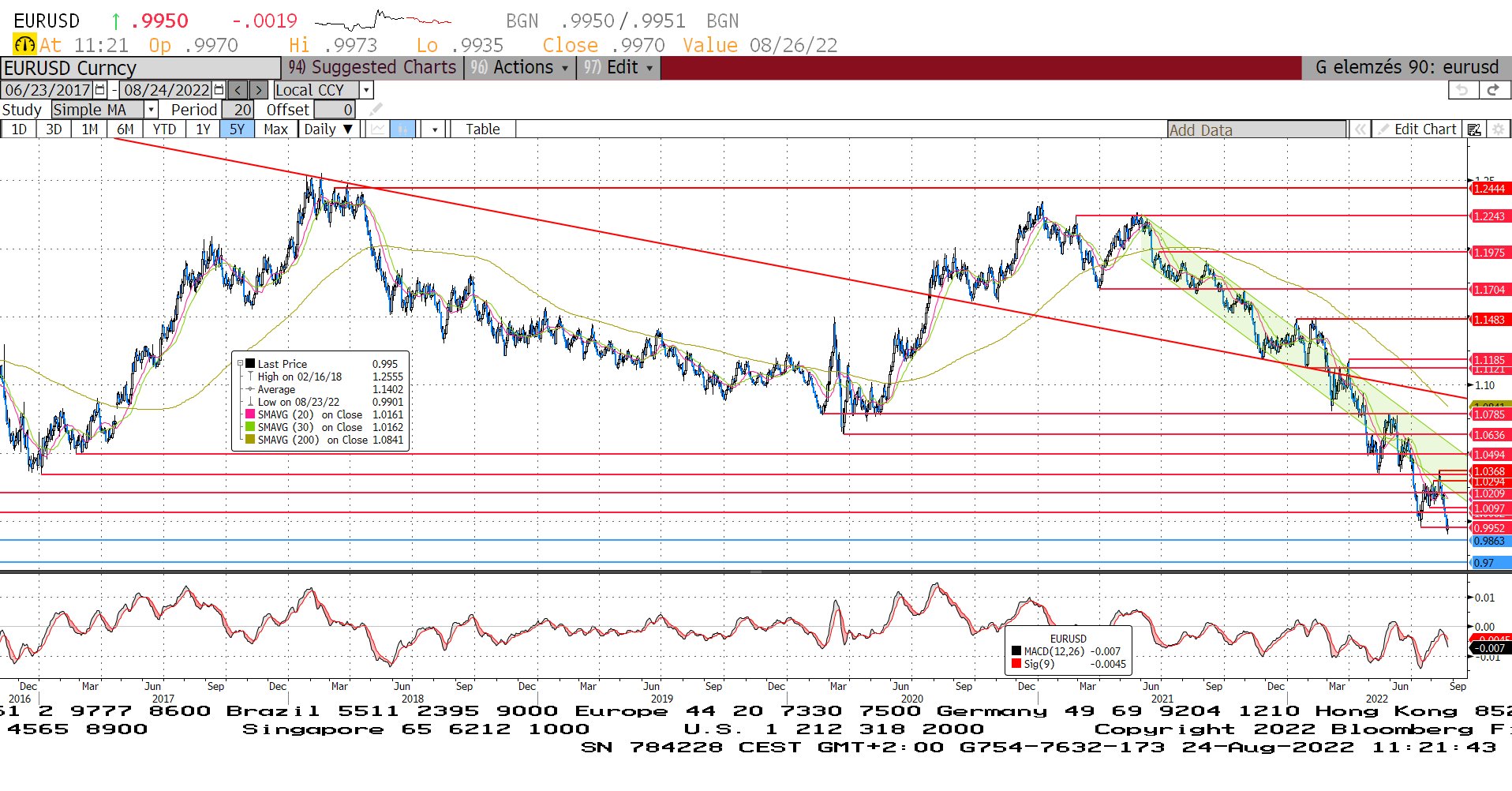Click the Low marker icon in legend
Viewport: 1512px width, 791px height.
point(251,402)
